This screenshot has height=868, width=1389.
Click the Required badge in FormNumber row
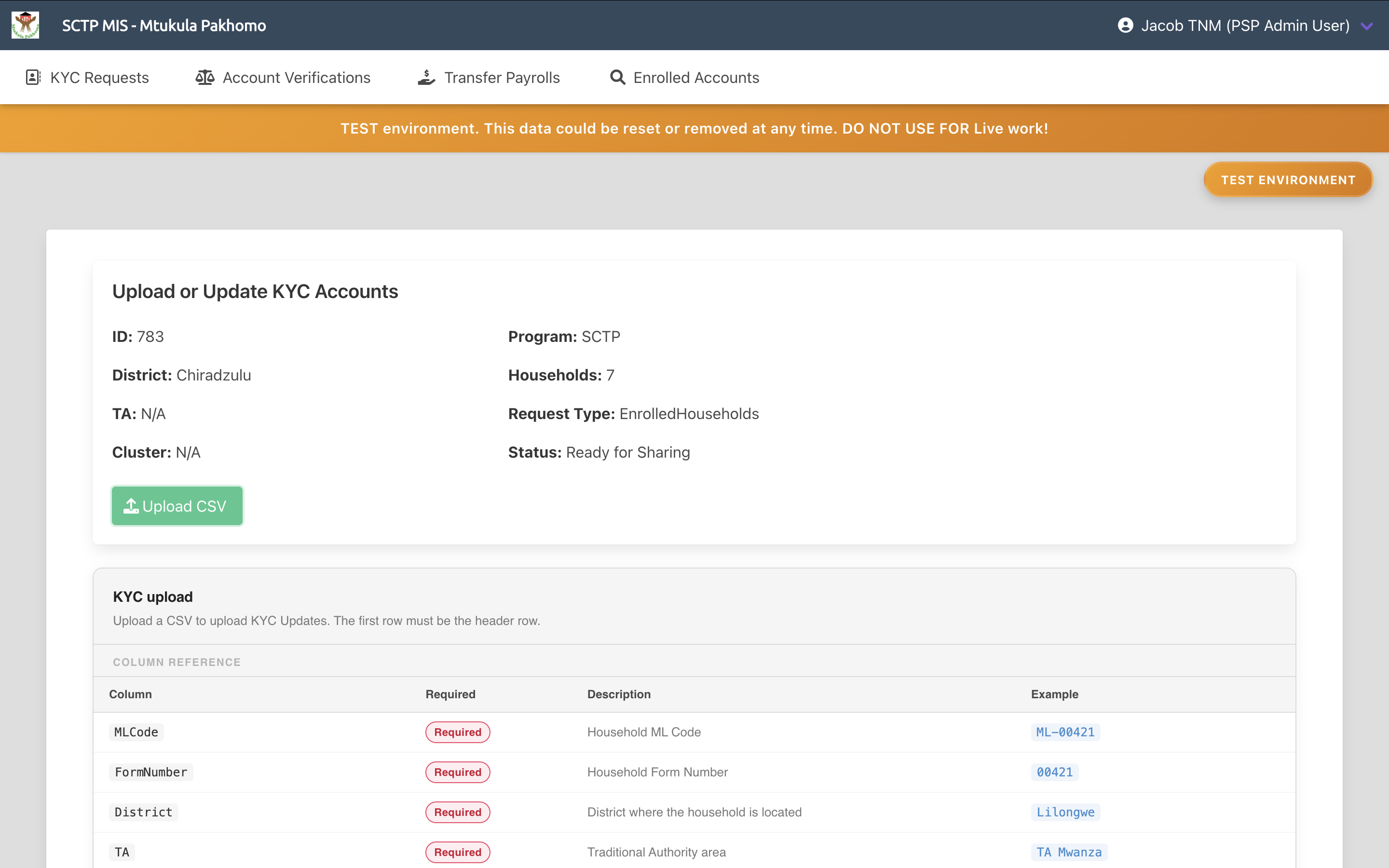pos(457,772)
